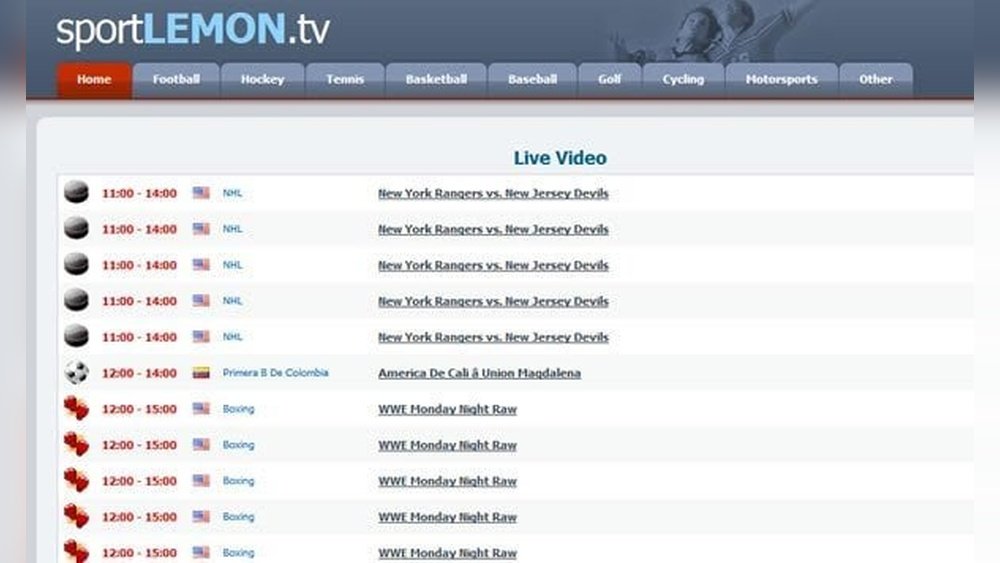Click the sportLEMON.tv logo

point(192,30)
